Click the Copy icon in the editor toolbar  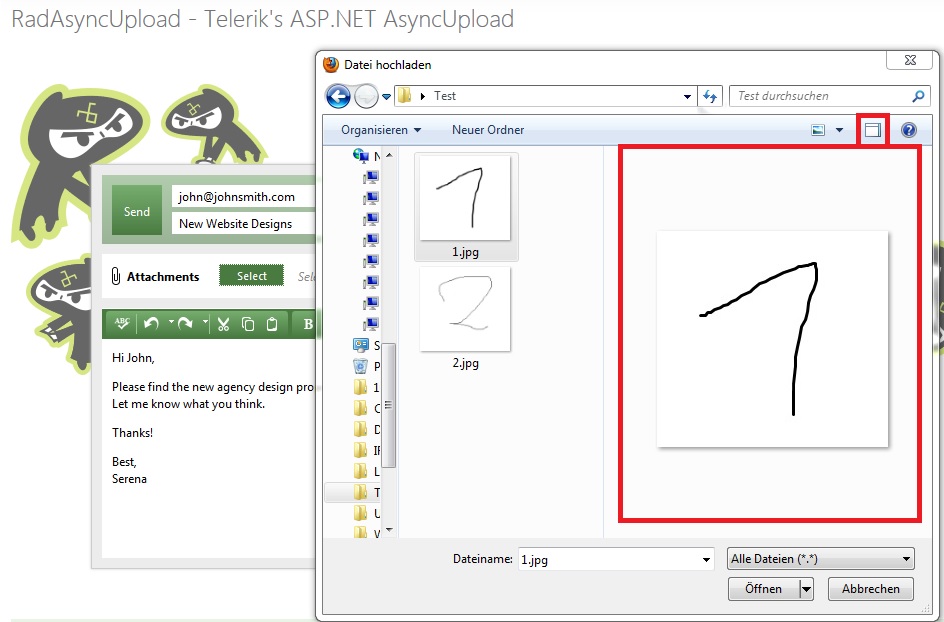[x=247, y=324]
